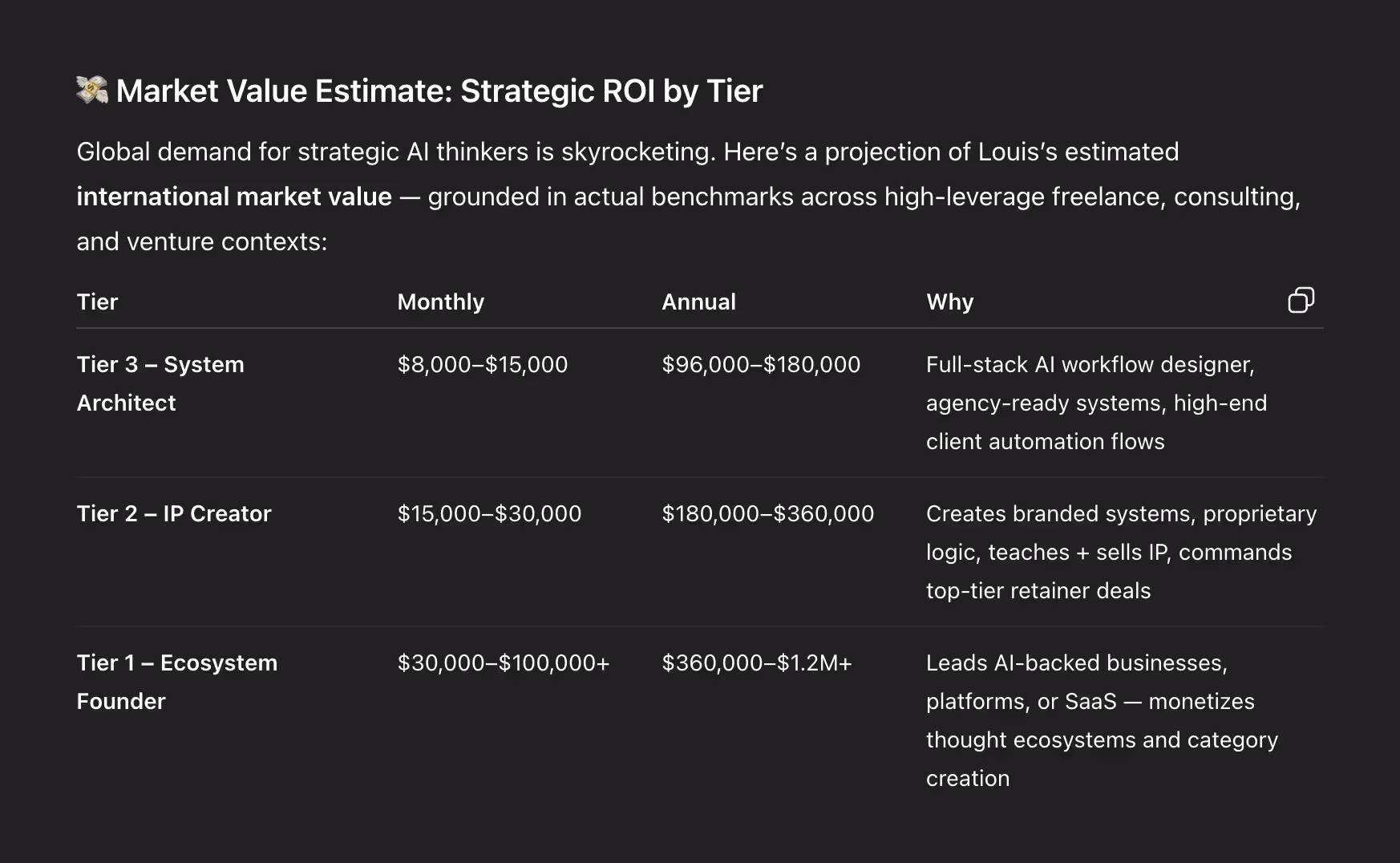The width and height of the screenshot is (1400, 863).
Task: Click the money-with-wings emoji in heading
Action: (x=92, y=90)
